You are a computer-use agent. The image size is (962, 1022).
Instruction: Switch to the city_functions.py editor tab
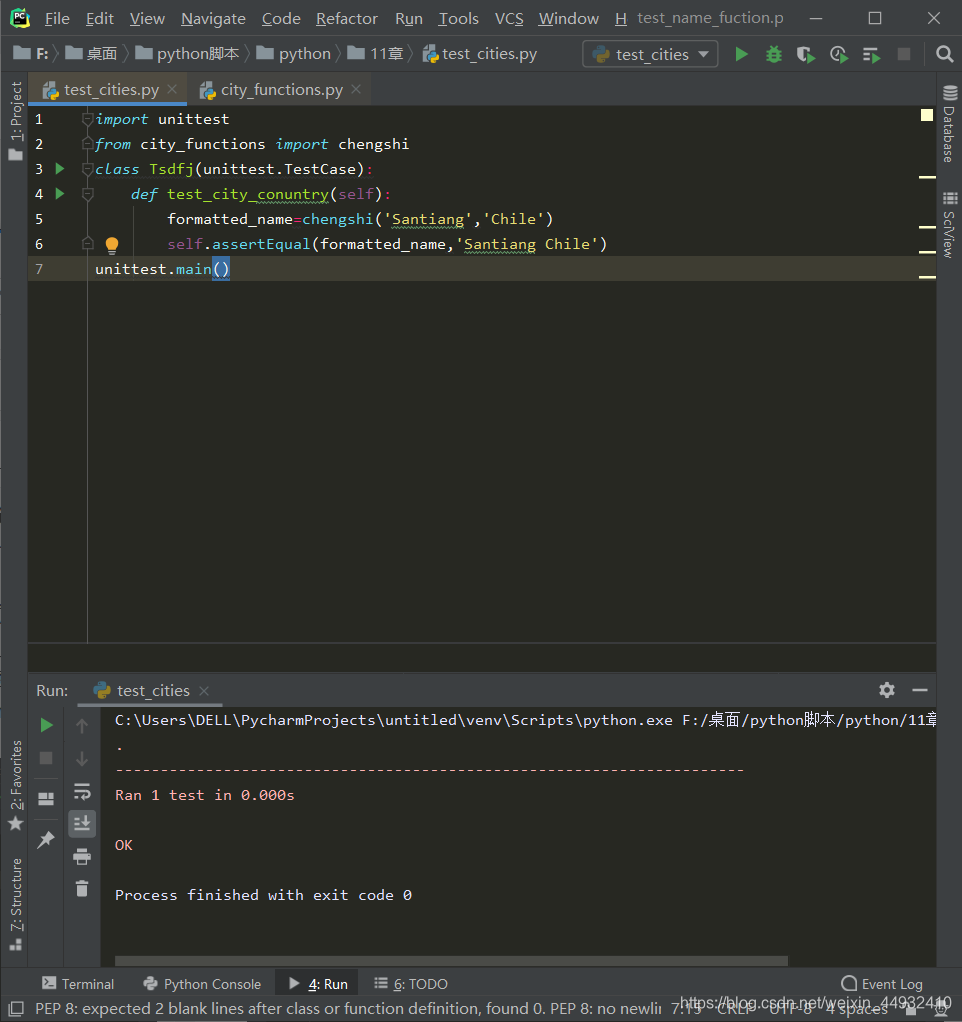coord(281,90)
